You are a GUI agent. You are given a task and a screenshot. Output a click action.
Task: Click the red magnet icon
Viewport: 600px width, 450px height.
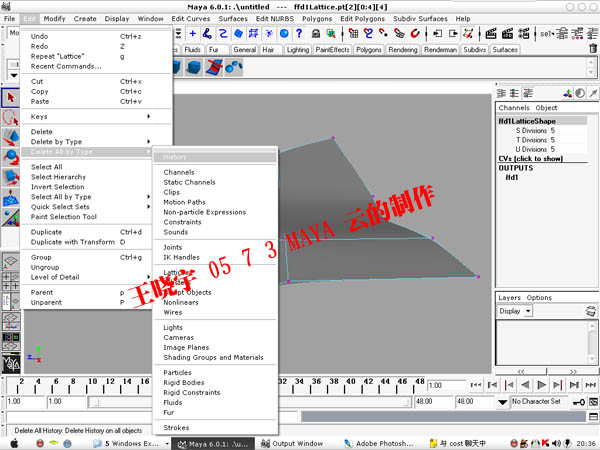coord(415,34)
